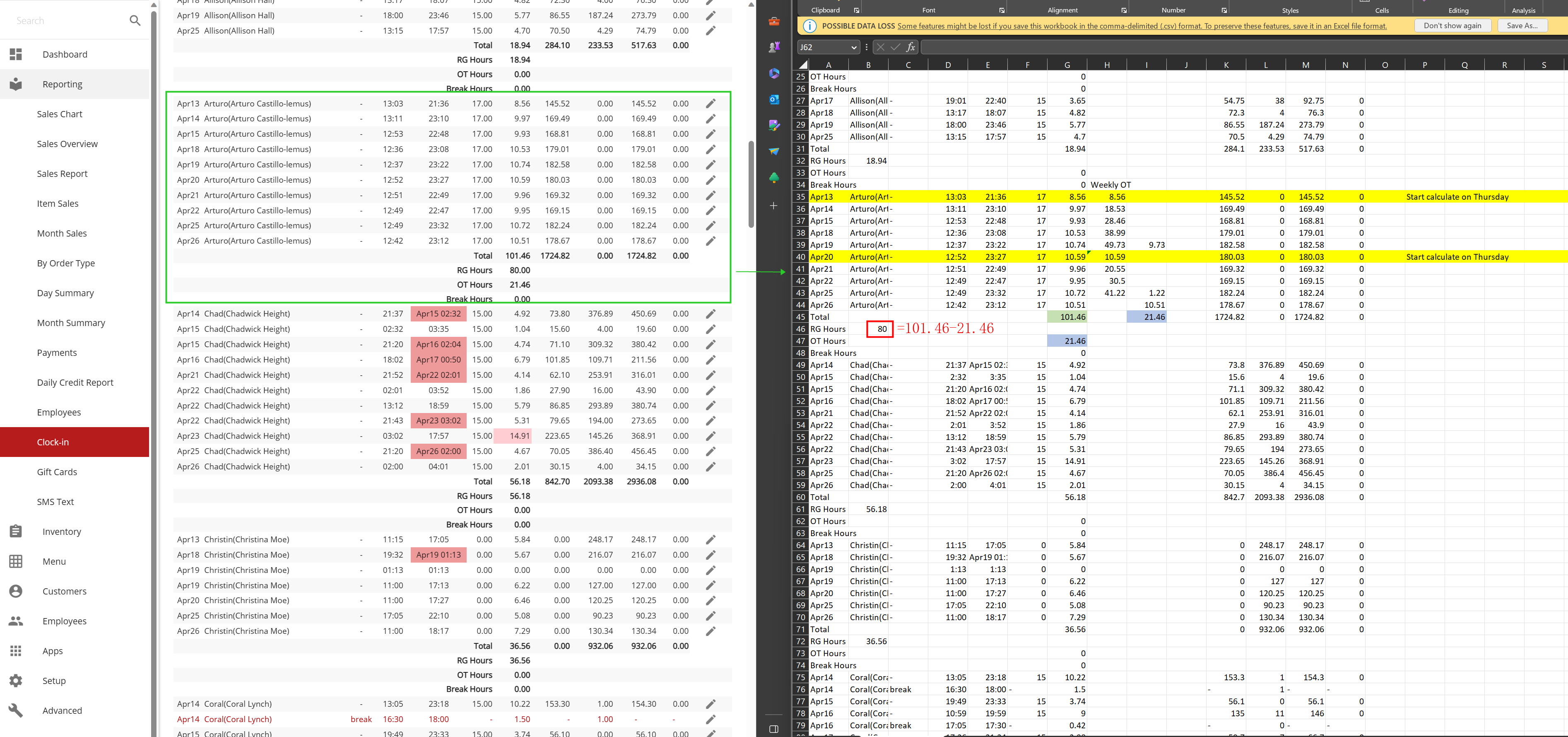Click the Customers person icon
This screenshot has width=1568, height=737.
16,591
